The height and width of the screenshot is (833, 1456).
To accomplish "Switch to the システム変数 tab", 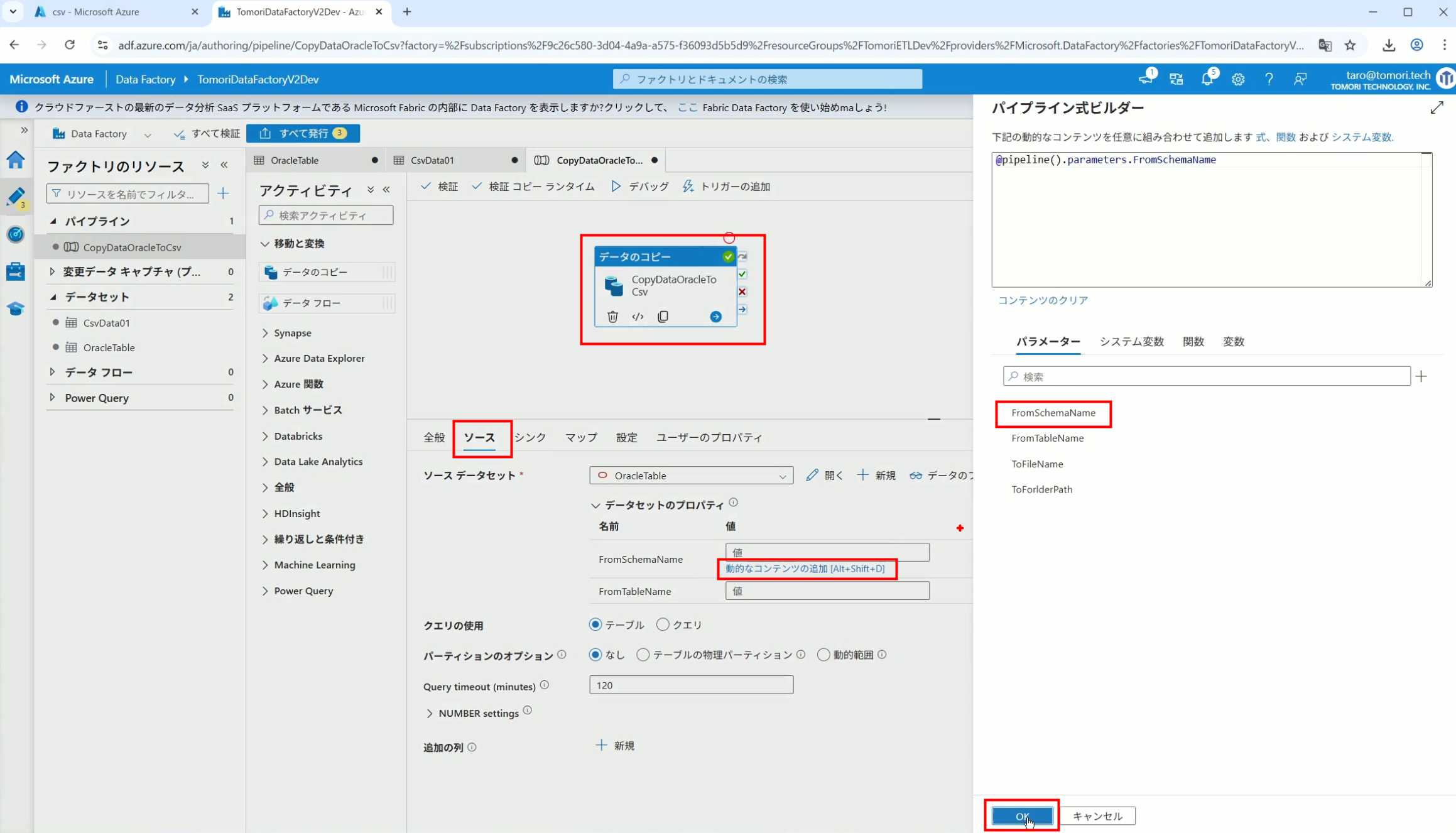I will click(1131, 342).
